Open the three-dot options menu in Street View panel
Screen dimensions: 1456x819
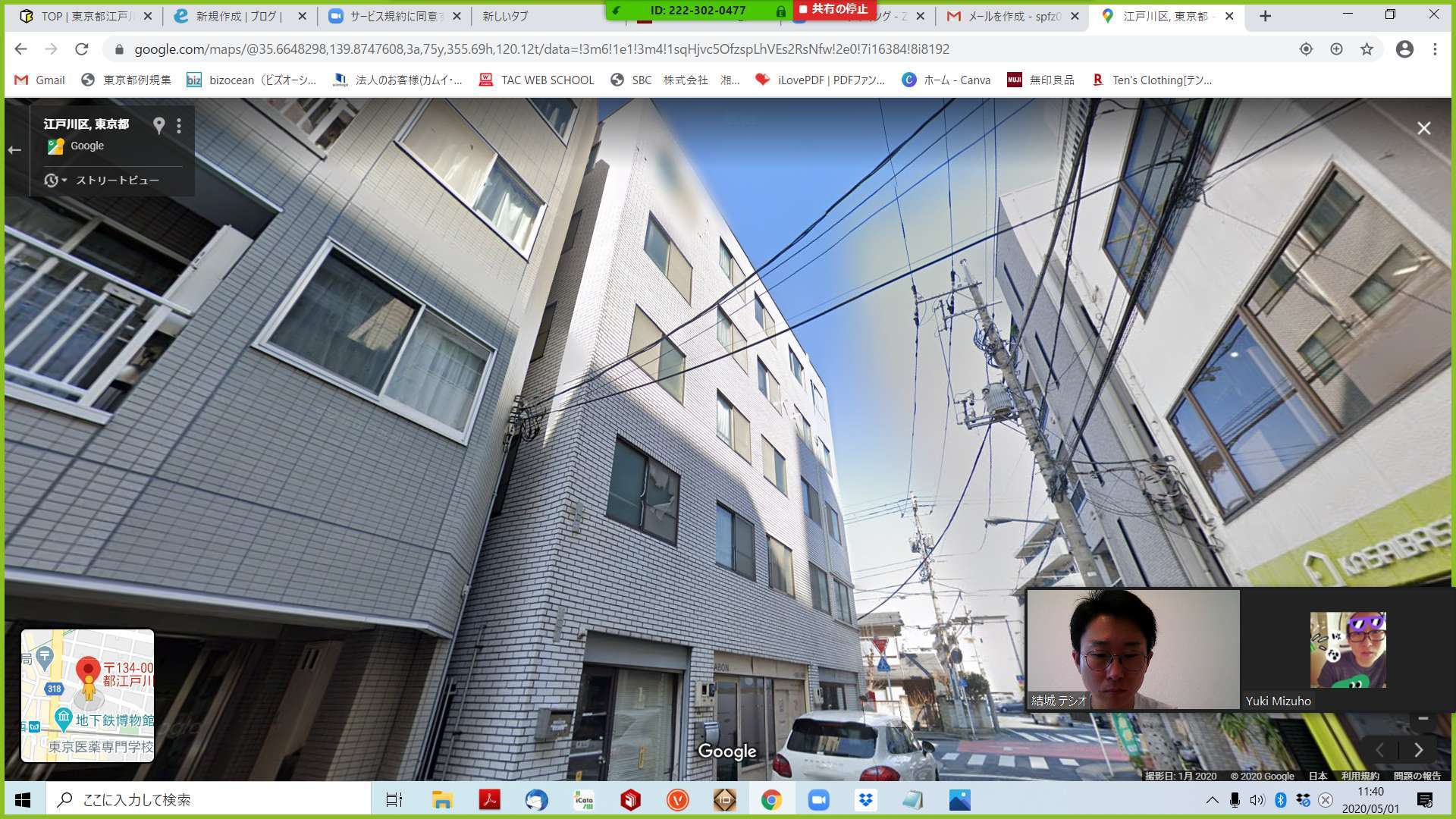(179, 126)
